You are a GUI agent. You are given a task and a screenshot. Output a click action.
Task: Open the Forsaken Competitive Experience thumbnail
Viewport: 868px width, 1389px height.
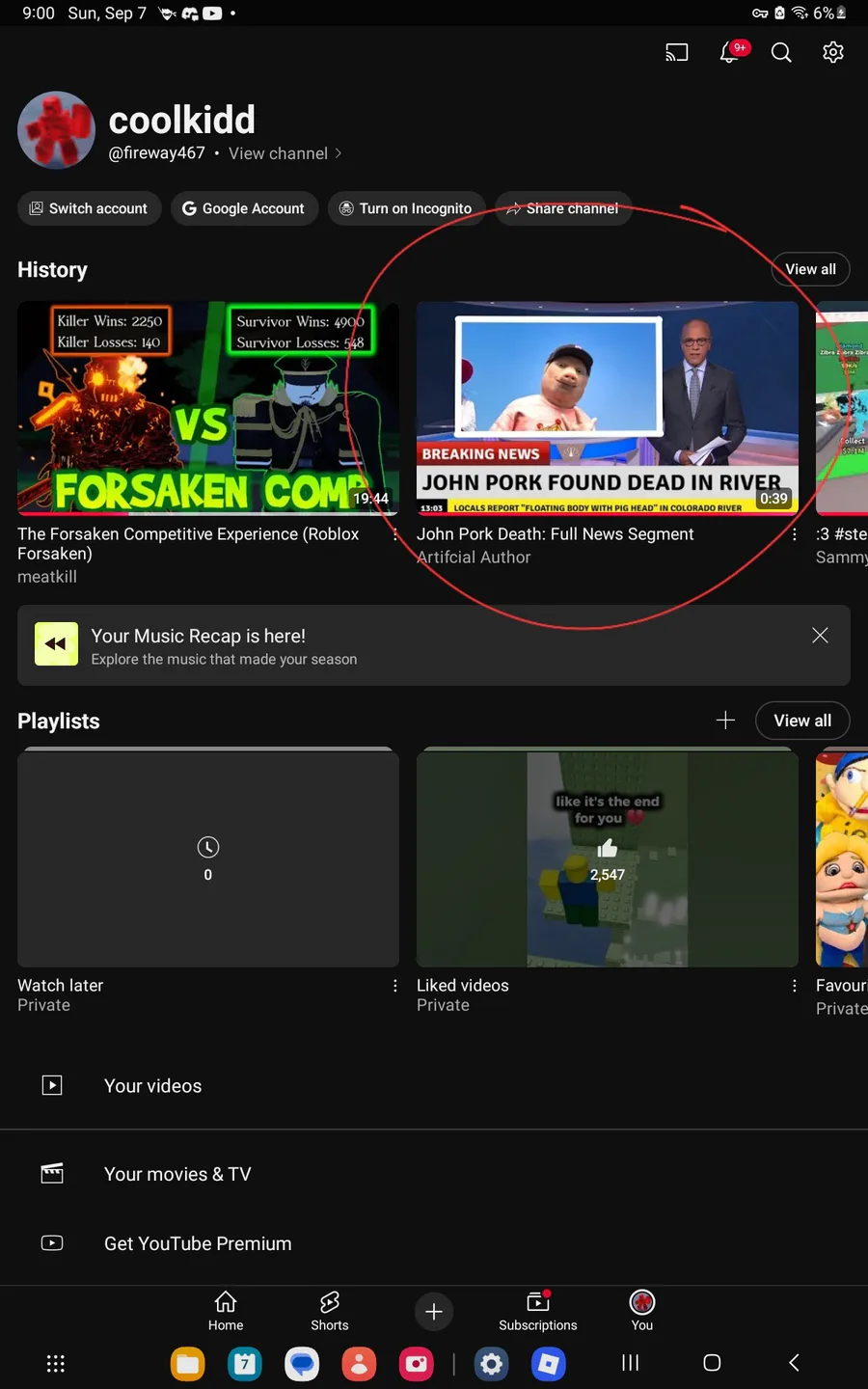click(x=208, y=409)
